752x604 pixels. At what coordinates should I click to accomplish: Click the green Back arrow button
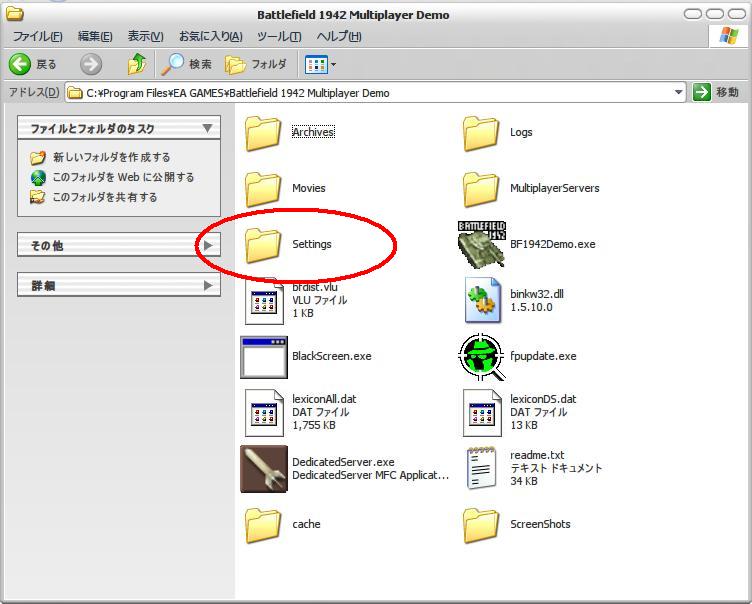tap(20, 64)
